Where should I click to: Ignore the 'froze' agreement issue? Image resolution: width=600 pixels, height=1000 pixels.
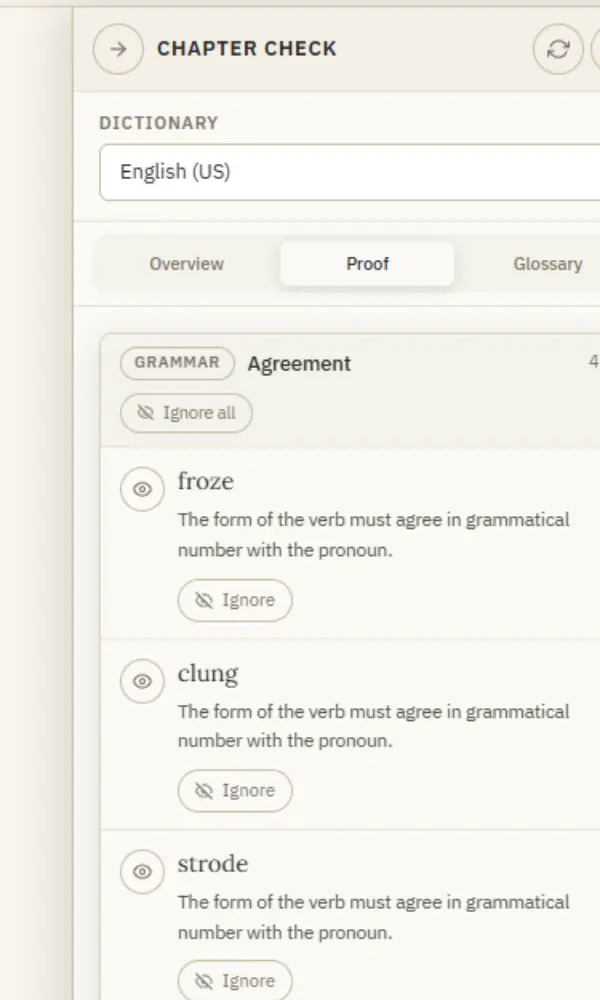click(x=235, y=600)
